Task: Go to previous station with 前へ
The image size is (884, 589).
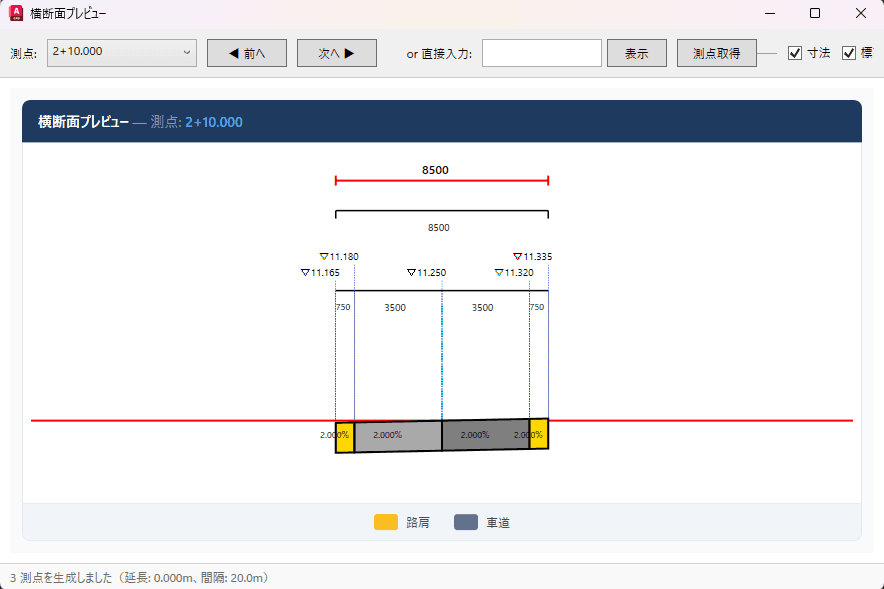Action: pyautogui.click(x=247, y=53)
